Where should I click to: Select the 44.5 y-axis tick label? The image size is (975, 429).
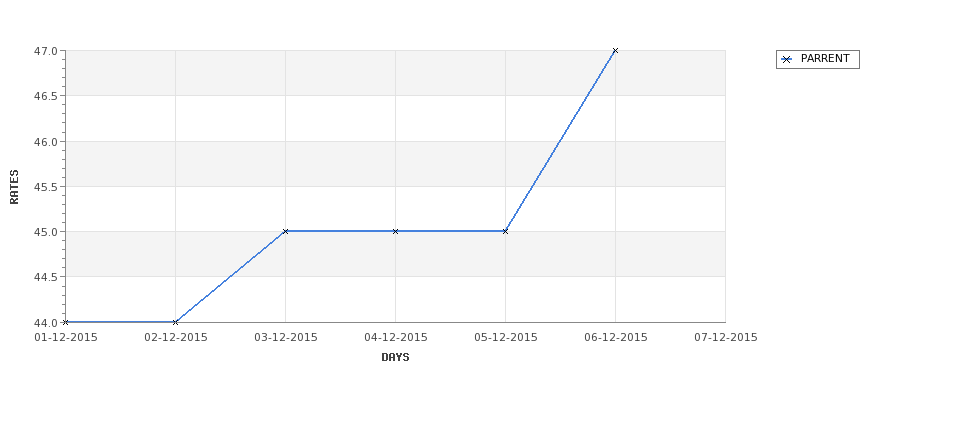click(45, 277)
